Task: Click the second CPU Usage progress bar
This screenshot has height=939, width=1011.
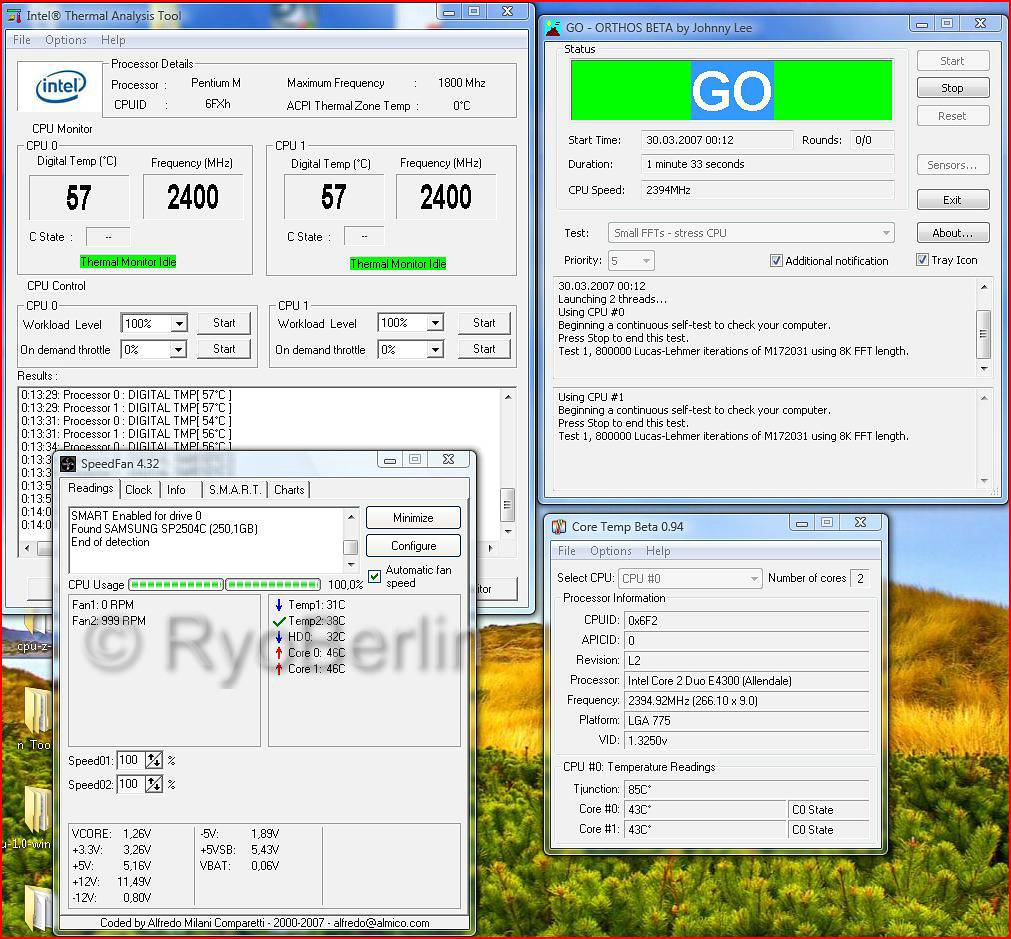Action: 273,585
